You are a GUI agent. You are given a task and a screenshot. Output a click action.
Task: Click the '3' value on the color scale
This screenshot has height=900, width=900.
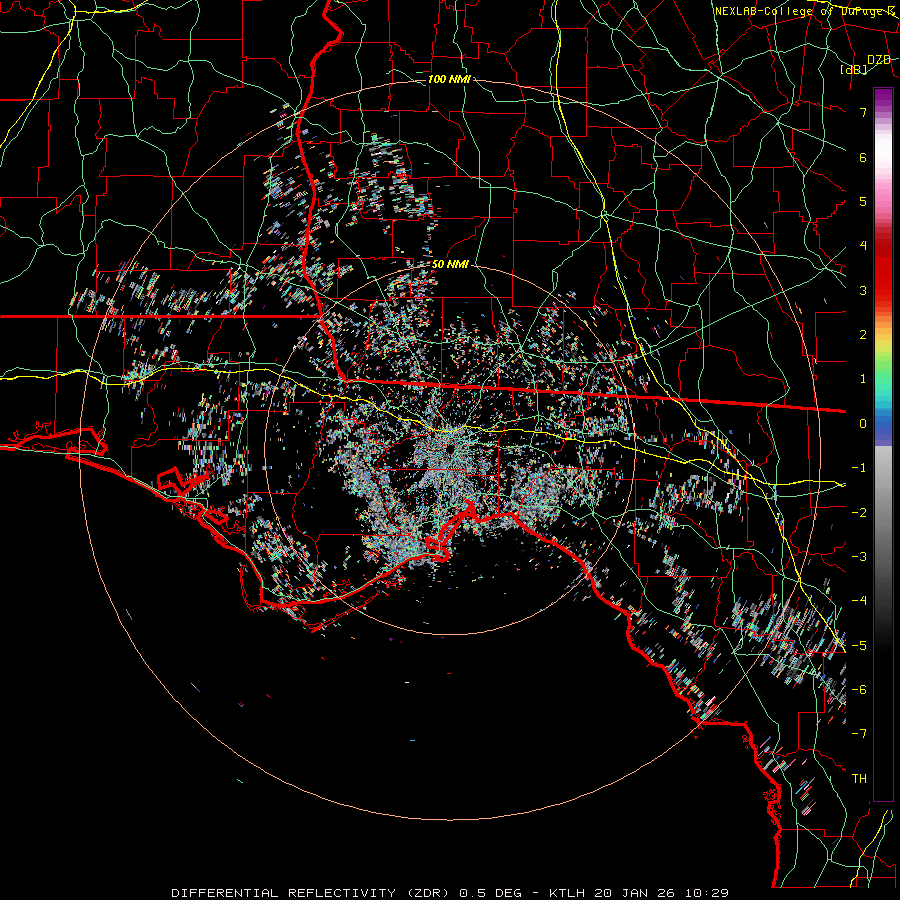pyautogui.click(x=863, y=290)
